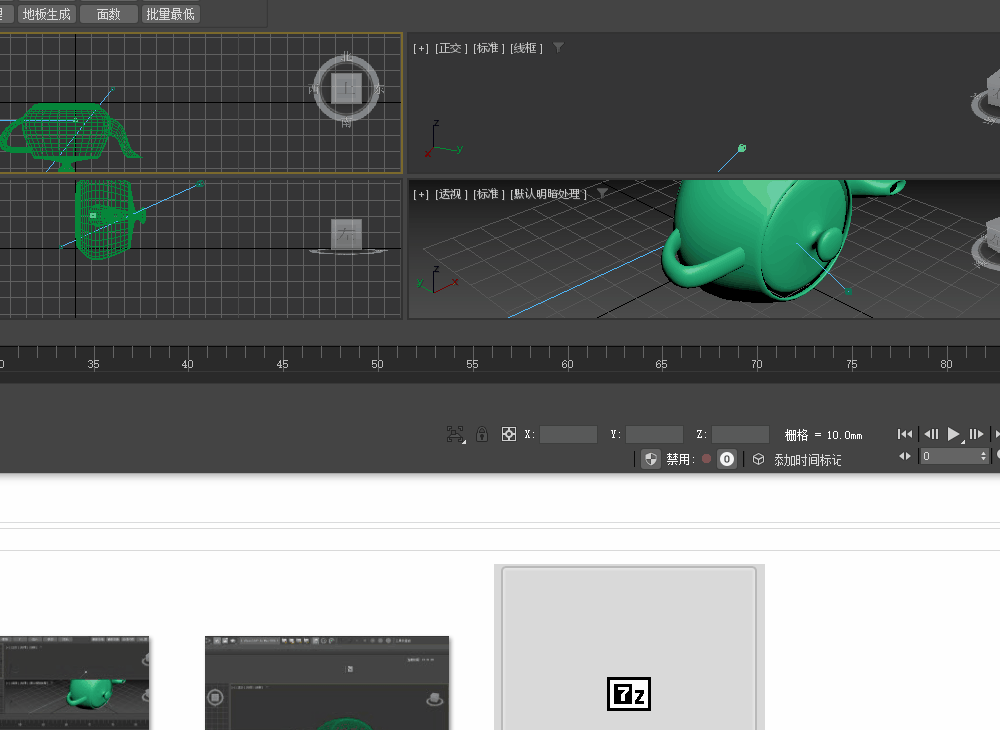Open the [默认明暗处理] shading menu

pos(548,194)
